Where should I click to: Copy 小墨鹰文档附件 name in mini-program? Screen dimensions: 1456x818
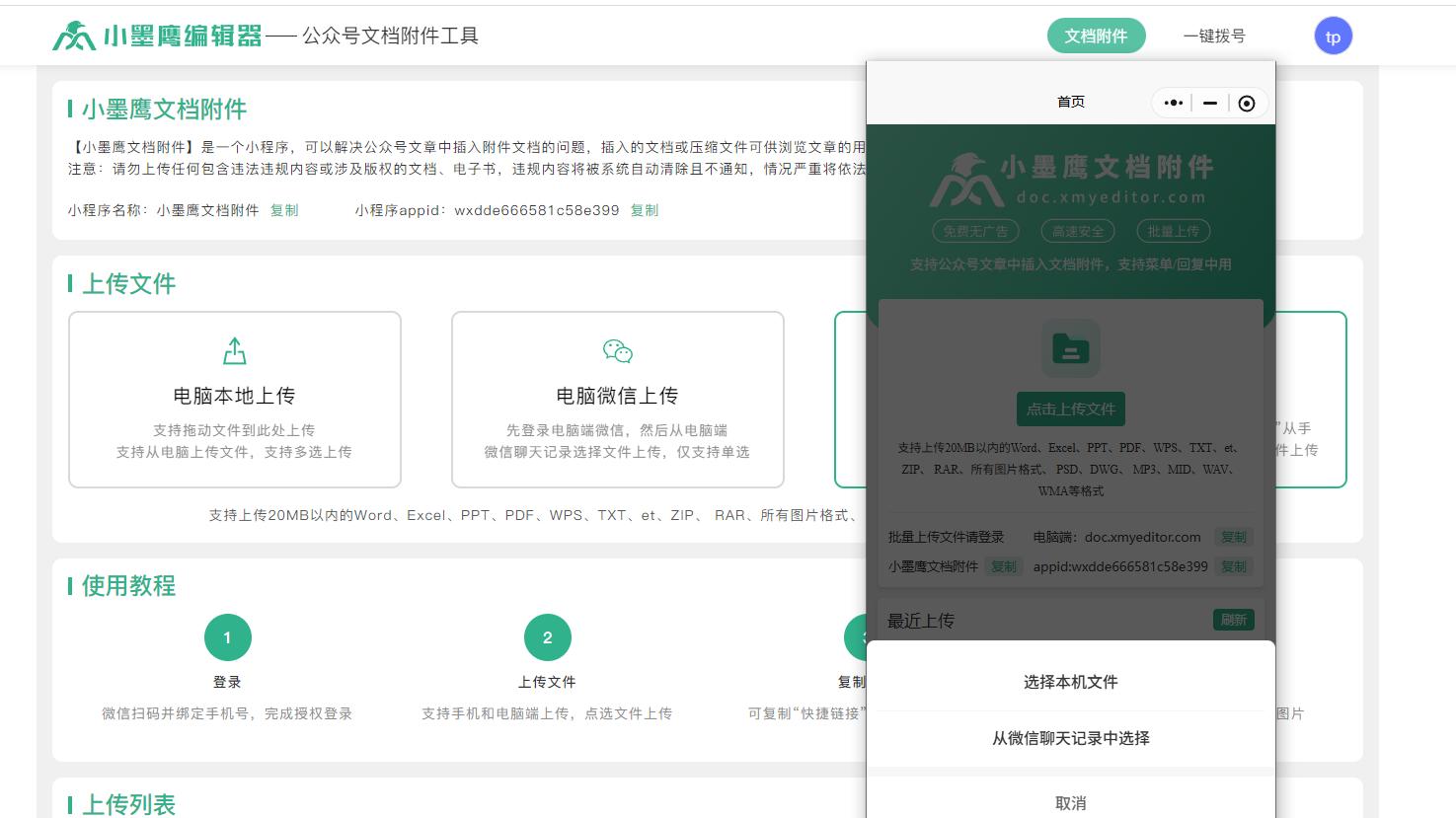1004,566
